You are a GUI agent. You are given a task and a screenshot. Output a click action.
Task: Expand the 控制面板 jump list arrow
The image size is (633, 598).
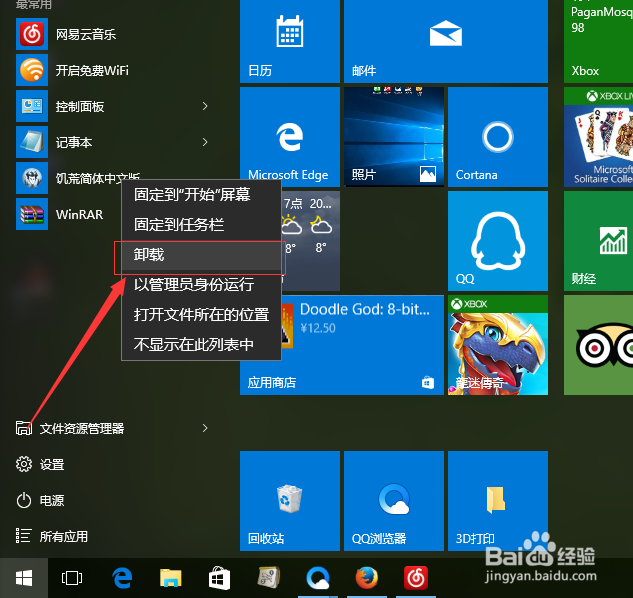pyautogui.click(x=205, y=106)
